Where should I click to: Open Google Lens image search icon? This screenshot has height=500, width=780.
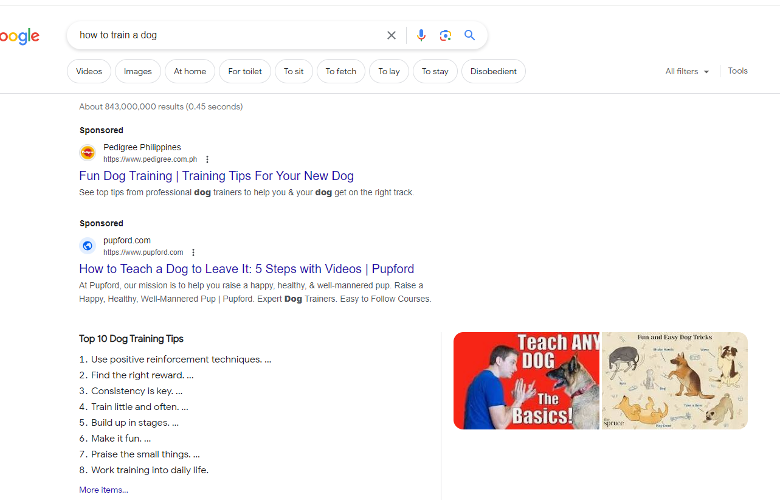(x=445, y=35)
